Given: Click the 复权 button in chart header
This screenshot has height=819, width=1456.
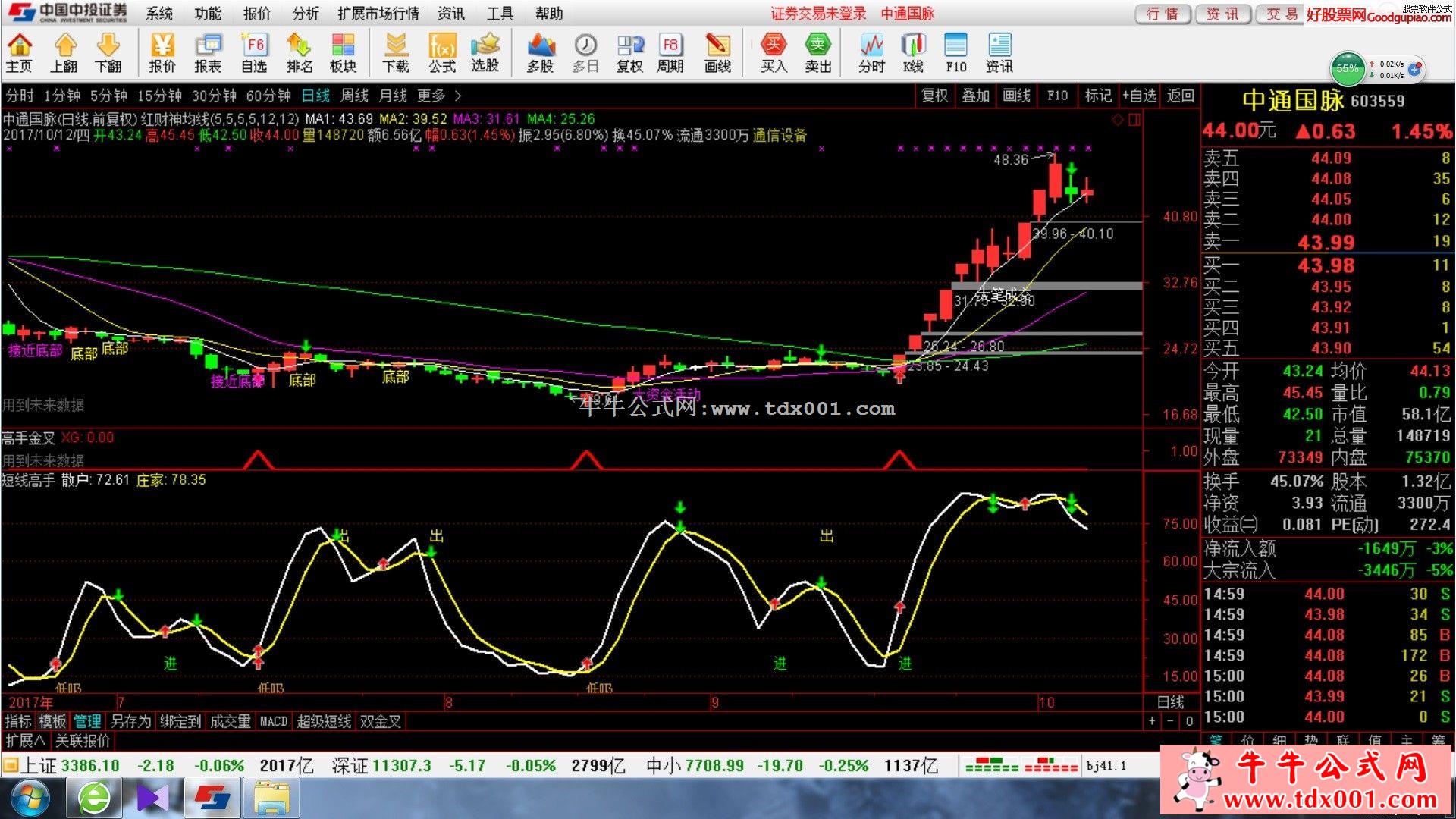Looking at the screenshot, I should pyautogui.click(x=935, y=96).
